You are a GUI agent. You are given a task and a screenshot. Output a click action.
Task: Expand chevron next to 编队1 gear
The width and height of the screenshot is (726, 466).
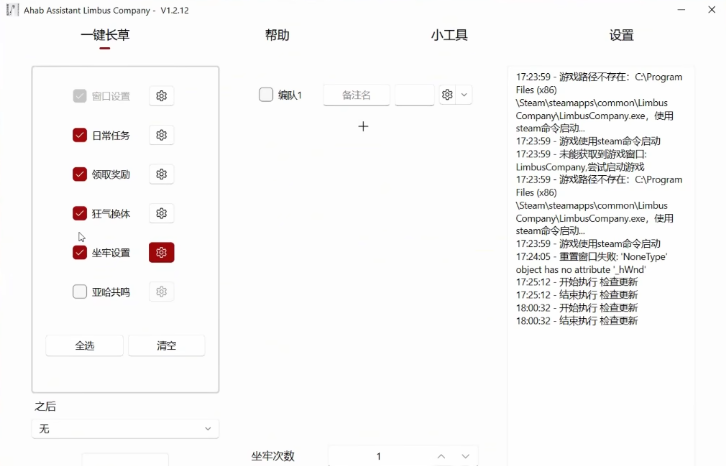pyautogui.click(x=464, y=95)
